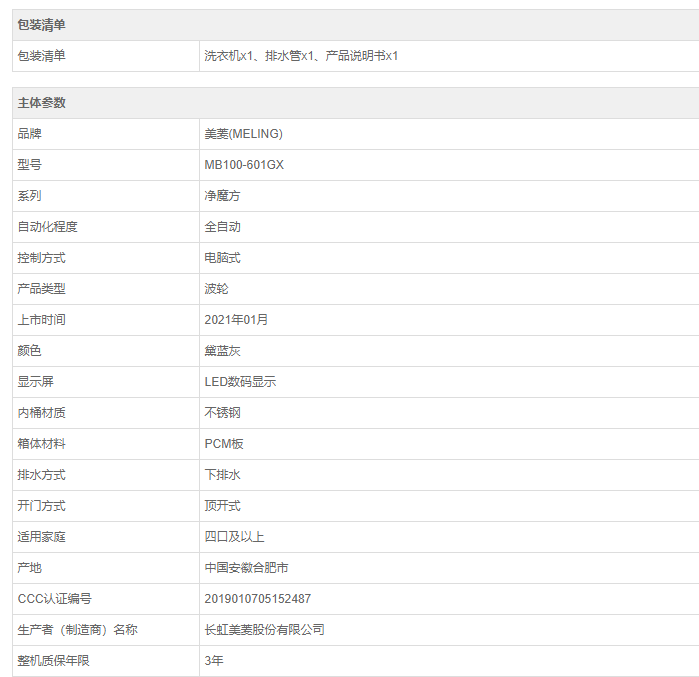The height and width of the screenshot is (677, 699).
Task: Click the model value MB100-601GX
Action: click(244, 165)
